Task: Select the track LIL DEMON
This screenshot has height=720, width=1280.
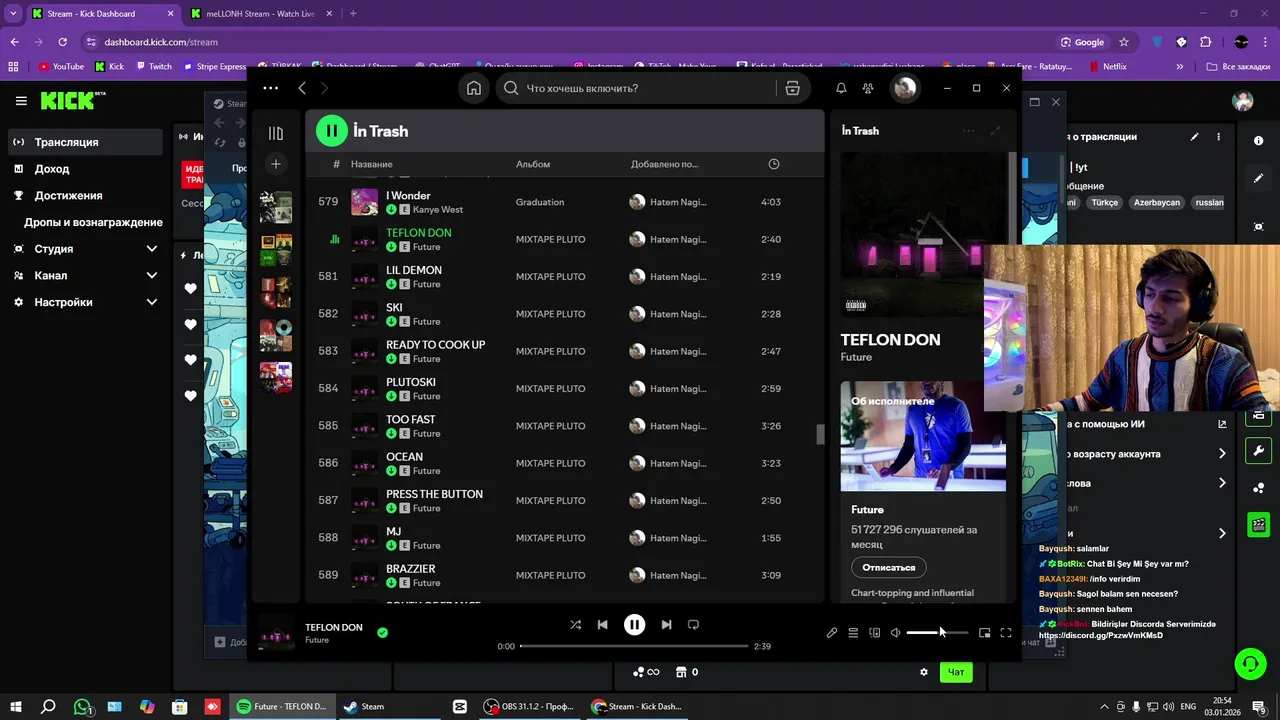Action: click(564, 276)
